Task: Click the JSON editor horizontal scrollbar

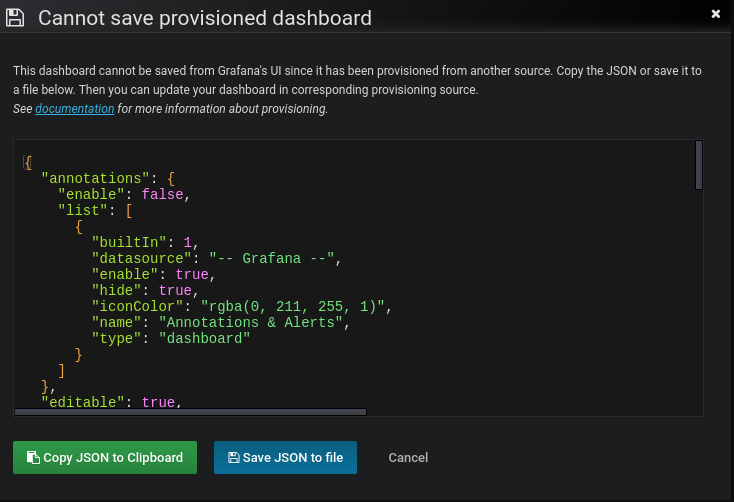Action: click(x=190, y=410)
